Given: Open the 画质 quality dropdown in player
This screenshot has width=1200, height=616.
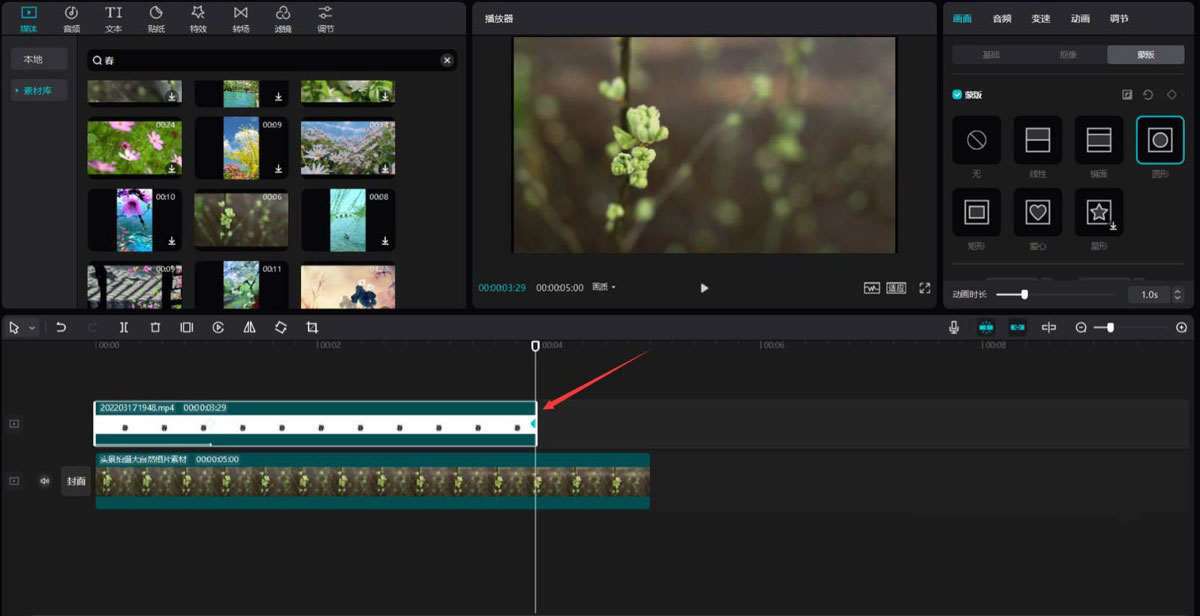Looking at the screenshot, I should pos(604,288).
